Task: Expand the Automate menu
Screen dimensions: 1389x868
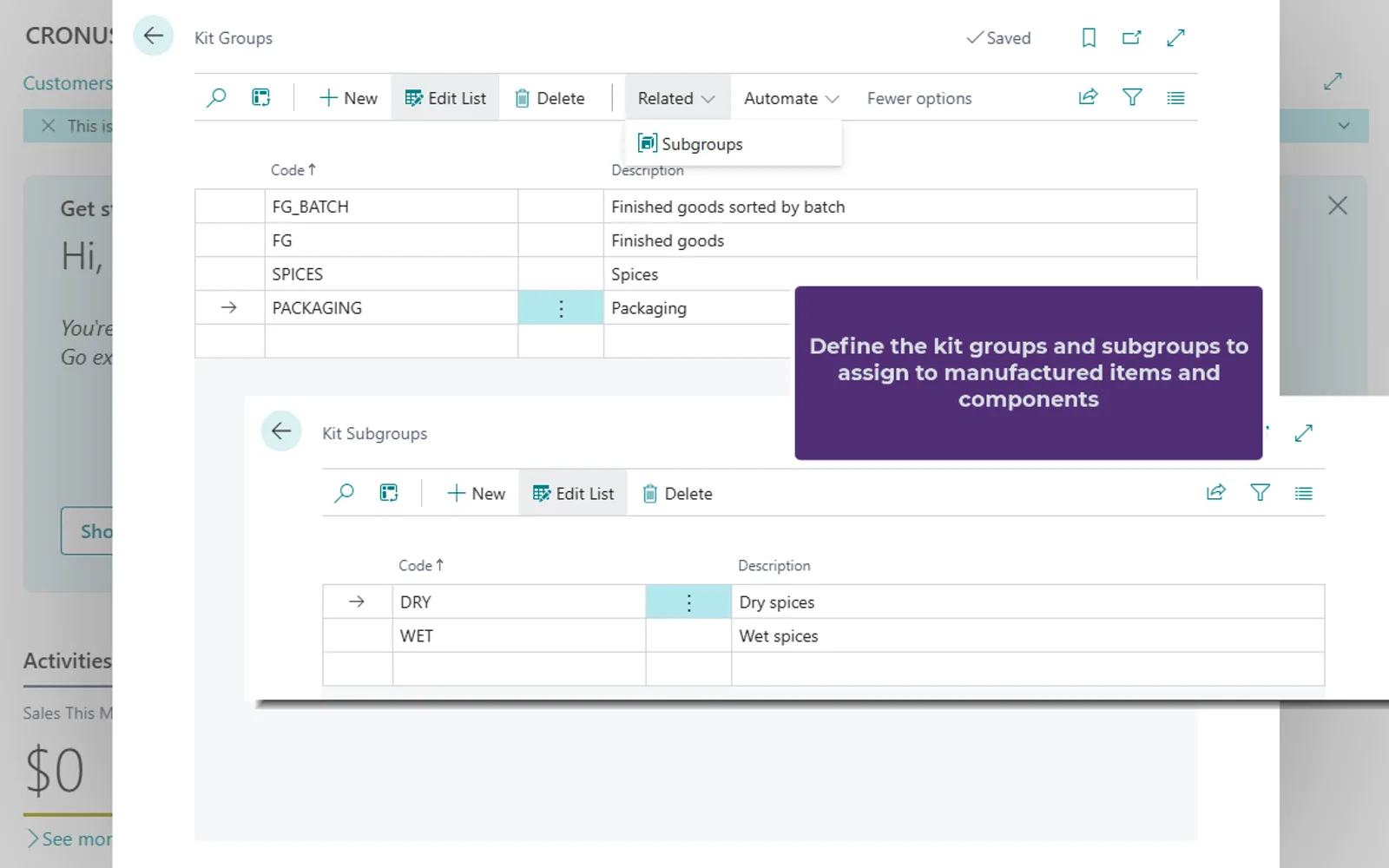Action: coord(792,98)
